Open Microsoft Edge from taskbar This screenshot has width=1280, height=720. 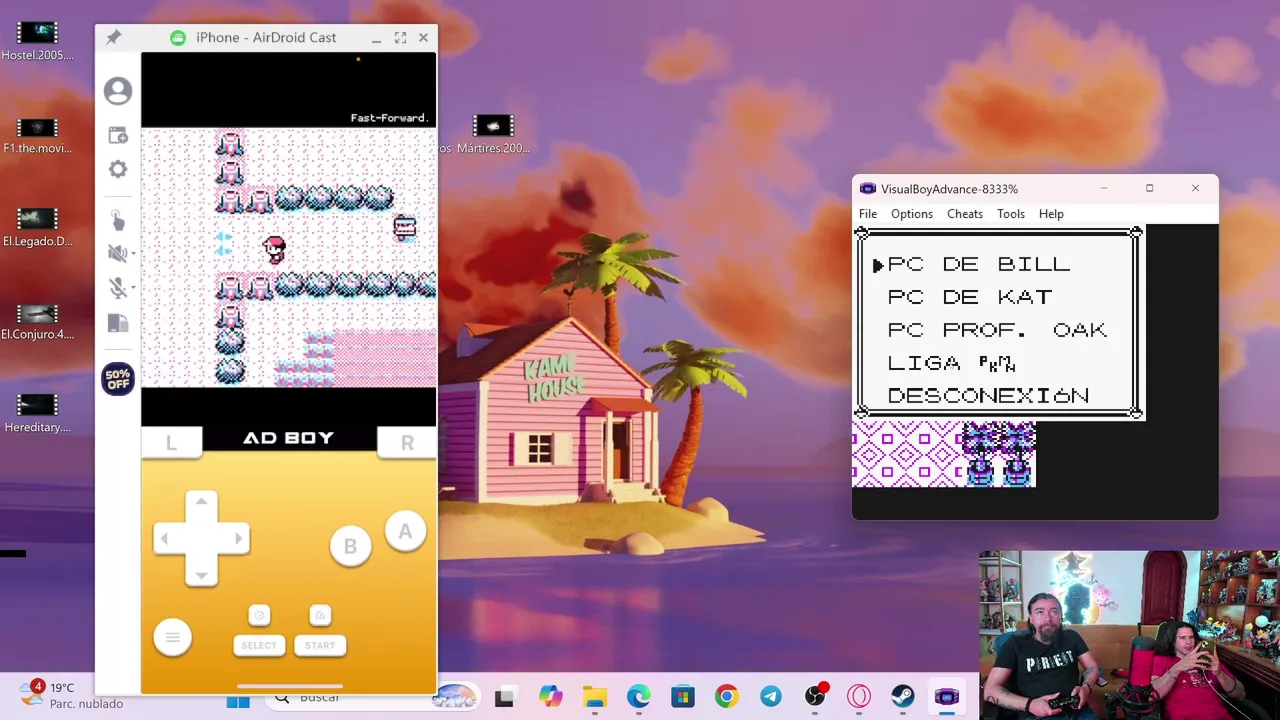click(x=639, y=698)
